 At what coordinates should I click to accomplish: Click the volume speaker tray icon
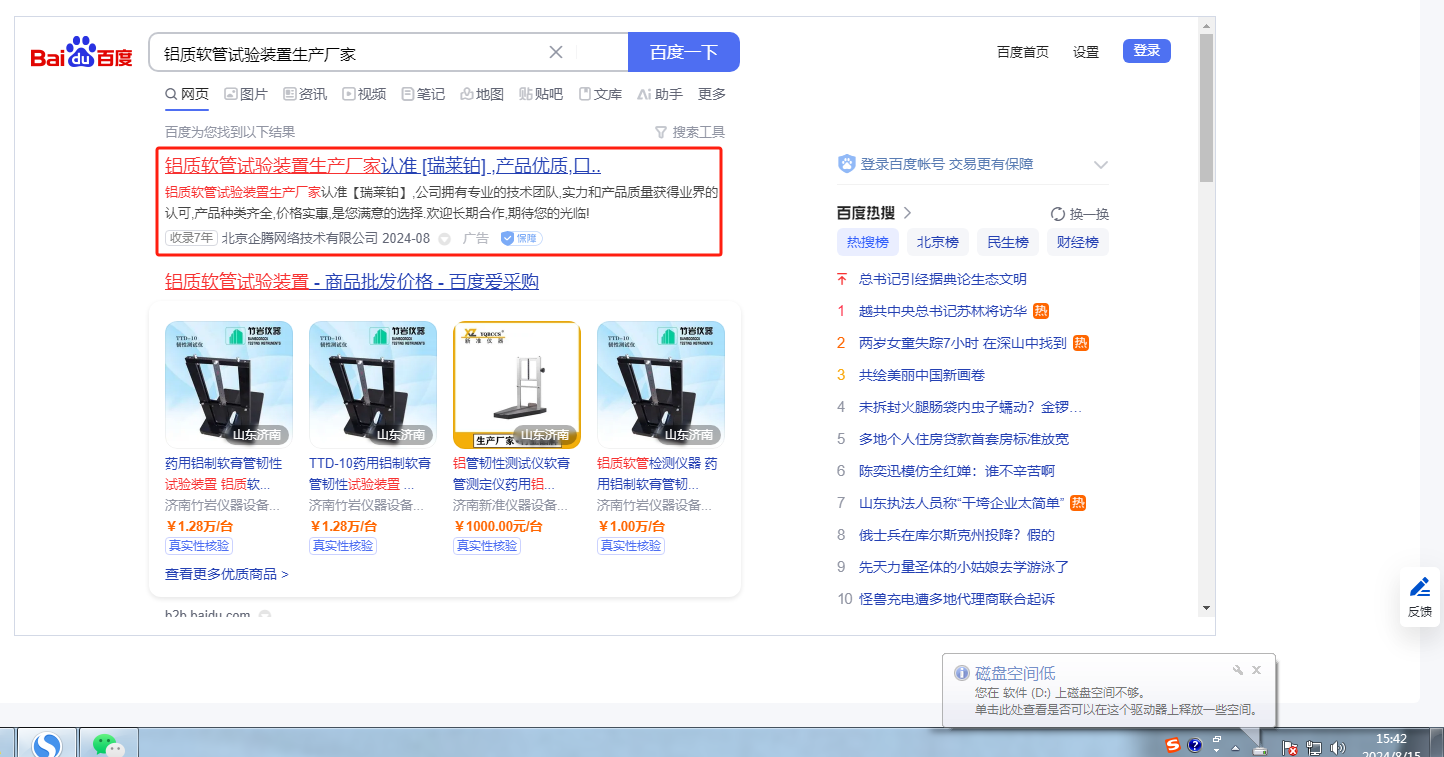pos(1338,748)
